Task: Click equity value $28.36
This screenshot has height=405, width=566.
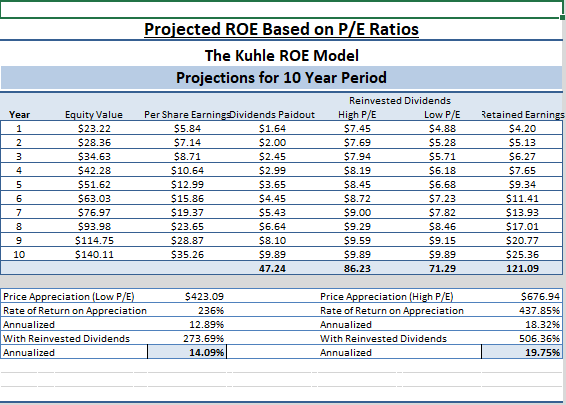Action: [x=94, y=143]
